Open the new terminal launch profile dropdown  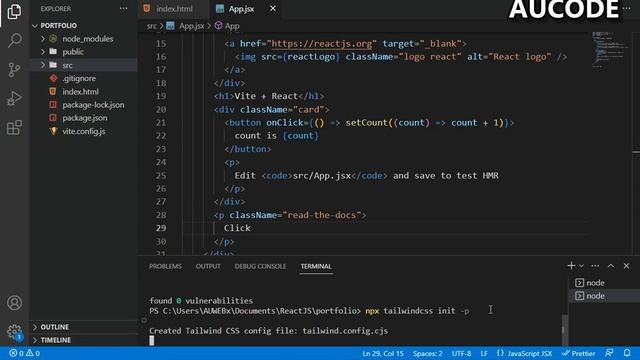pos(582,266)
